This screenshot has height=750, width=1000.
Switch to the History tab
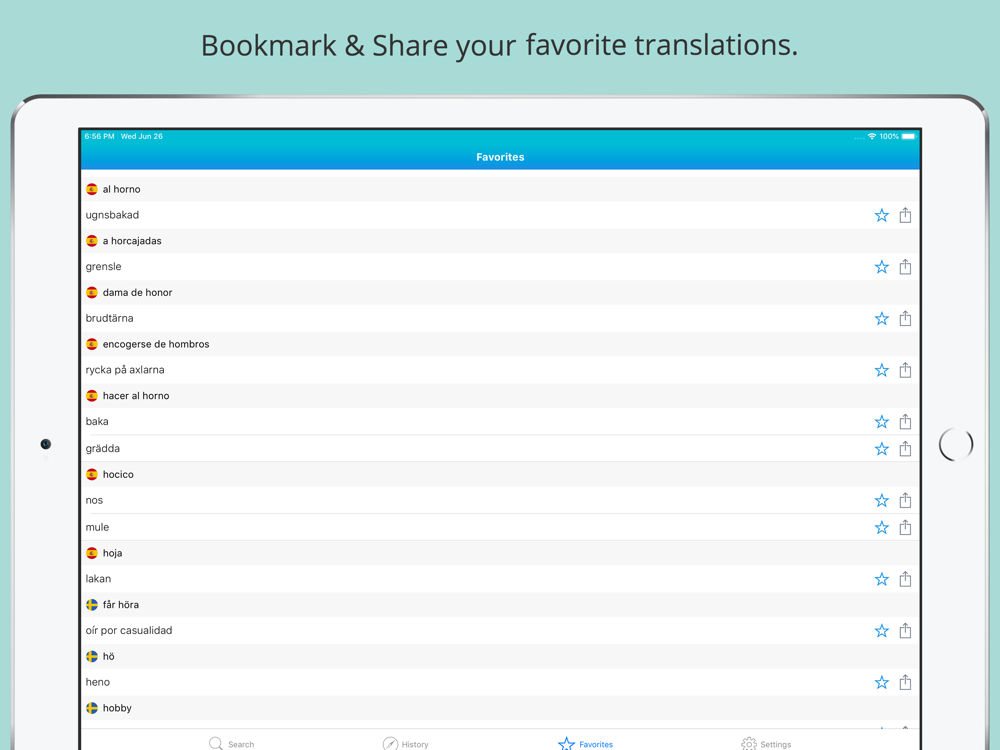pyautogui.click(x=405, y=743)
